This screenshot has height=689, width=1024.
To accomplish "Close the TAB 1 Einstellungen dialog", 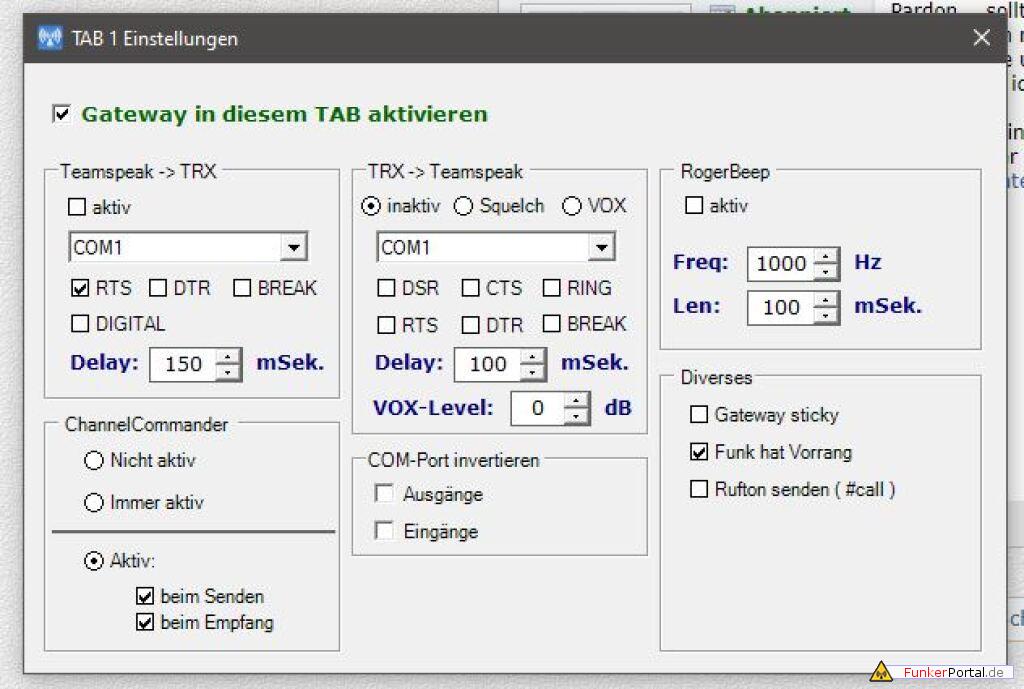I will point(981,38).
